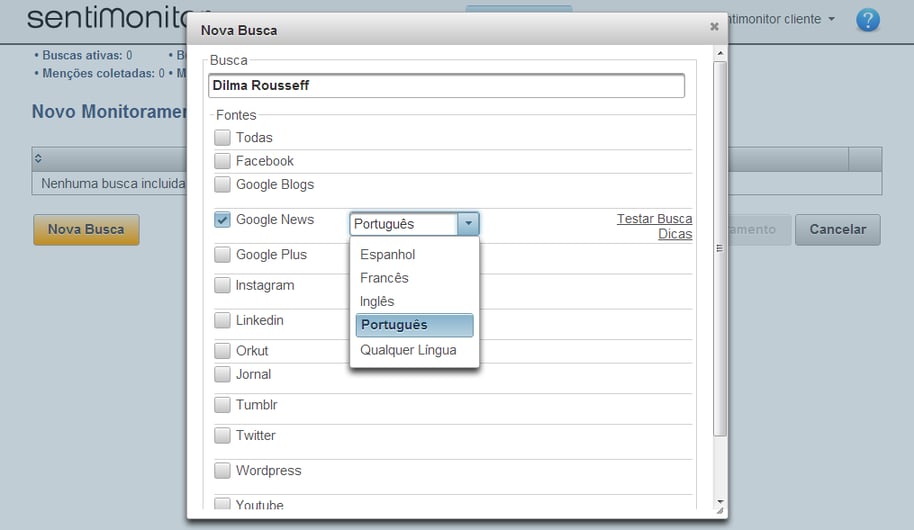Click the Nova Busca button
Screen dimensions: 914x530
click(x=86, y=229)
